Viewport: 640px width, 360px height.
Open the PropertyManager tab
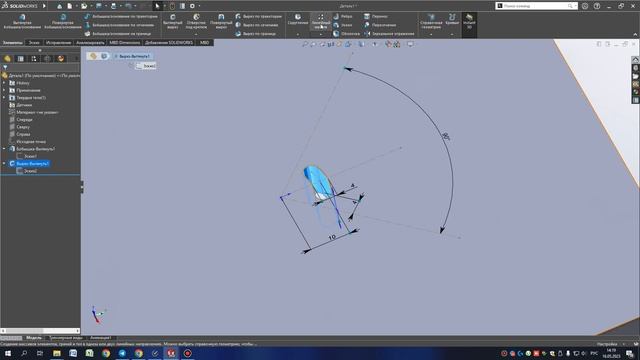(x=20, y=59)
